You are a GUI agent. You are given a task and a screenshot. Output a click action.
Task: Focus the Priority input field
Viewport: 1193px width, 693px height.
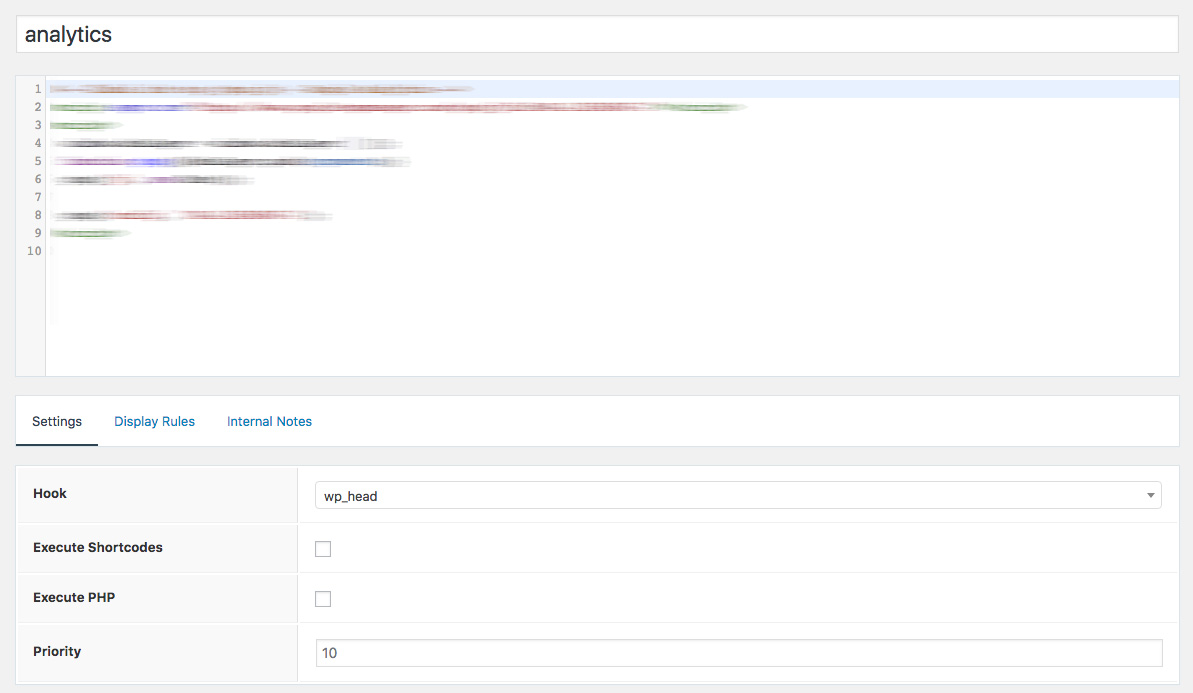click(739, 653)
